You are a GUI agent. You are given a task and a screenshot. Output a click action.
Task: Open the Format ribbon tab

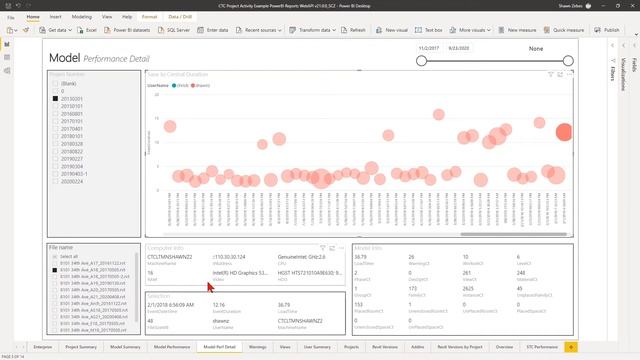tap(149, 17)
